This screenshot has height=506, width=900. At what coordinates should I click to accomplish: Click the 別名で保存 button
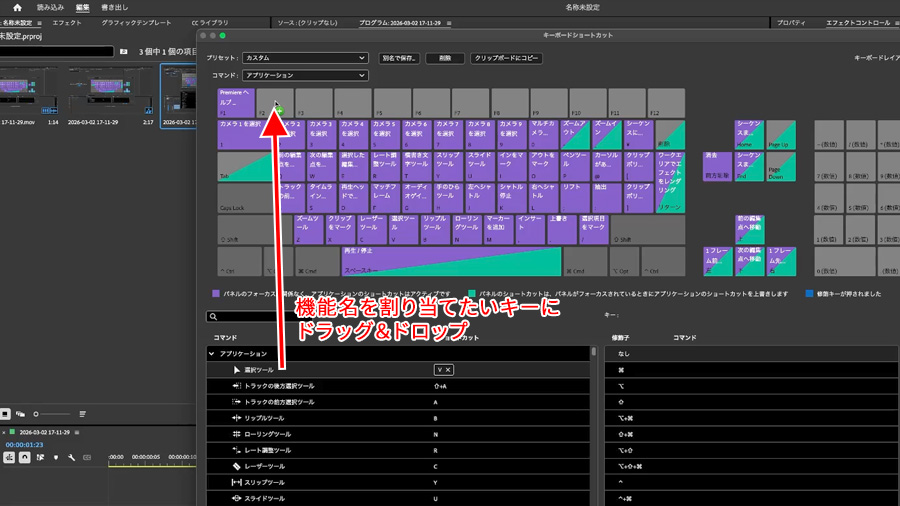point(399,58)
